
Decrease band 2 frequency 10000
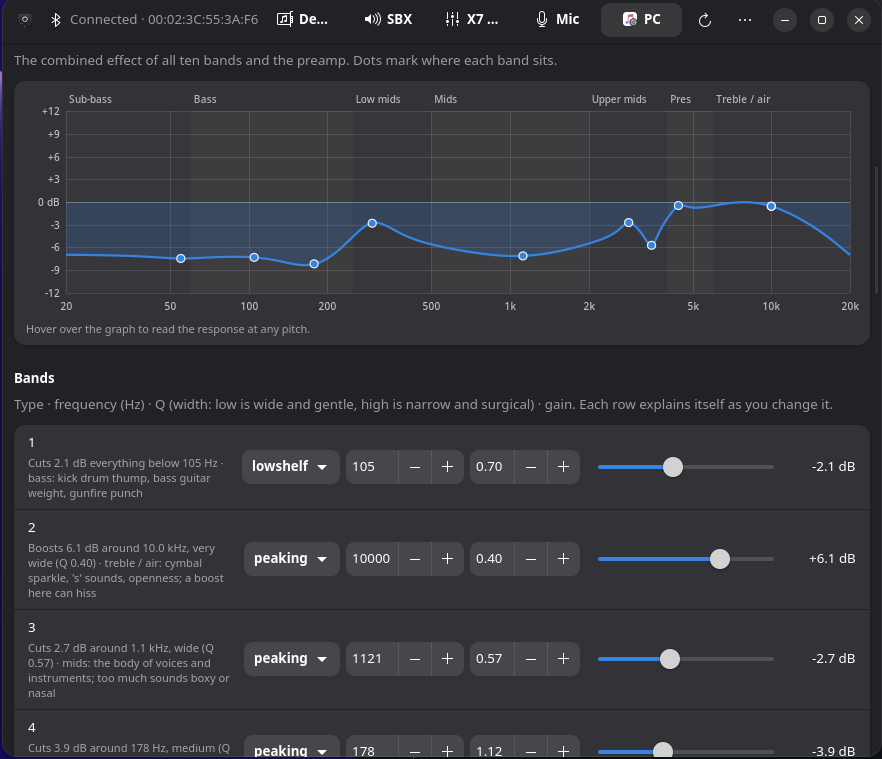(415, 559)
